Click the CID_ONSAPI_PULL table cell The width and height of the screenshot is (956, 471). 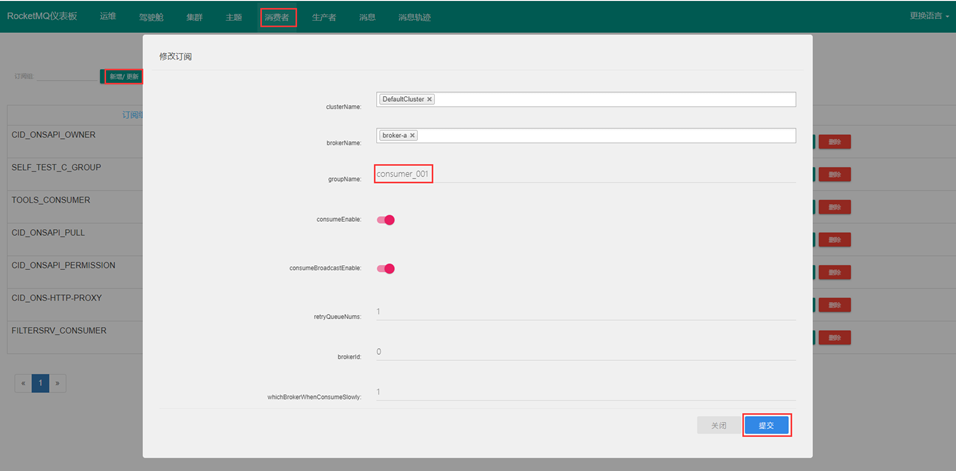tap(75, 239)
